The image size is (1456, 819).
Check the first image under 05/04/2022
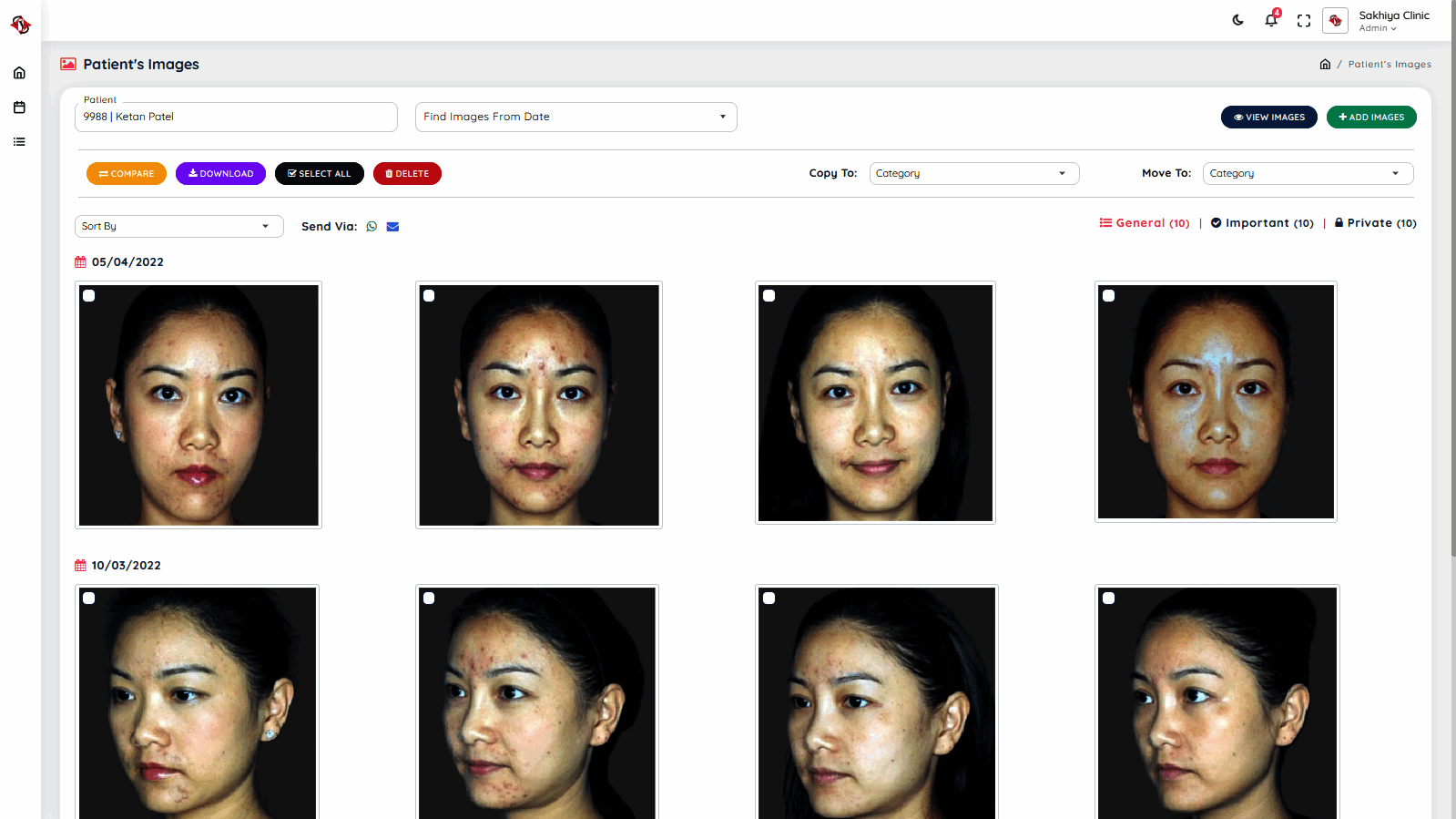coord(89,296)
